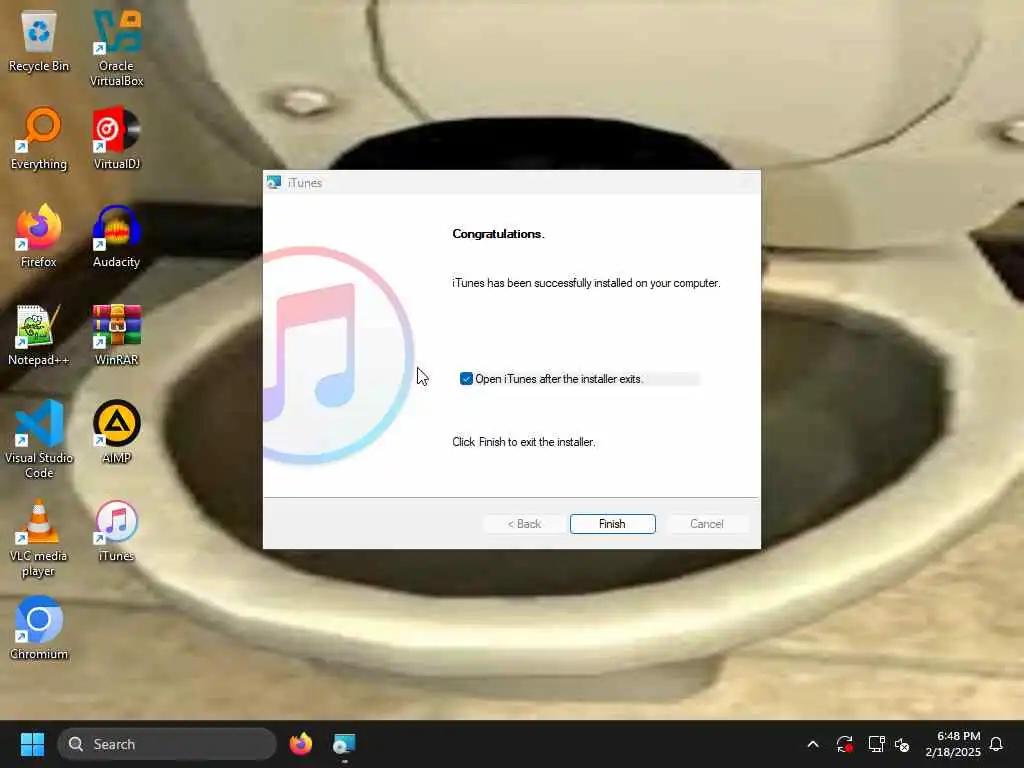
Task: Click the disabled Back button
Action: (x=524, y=524)
